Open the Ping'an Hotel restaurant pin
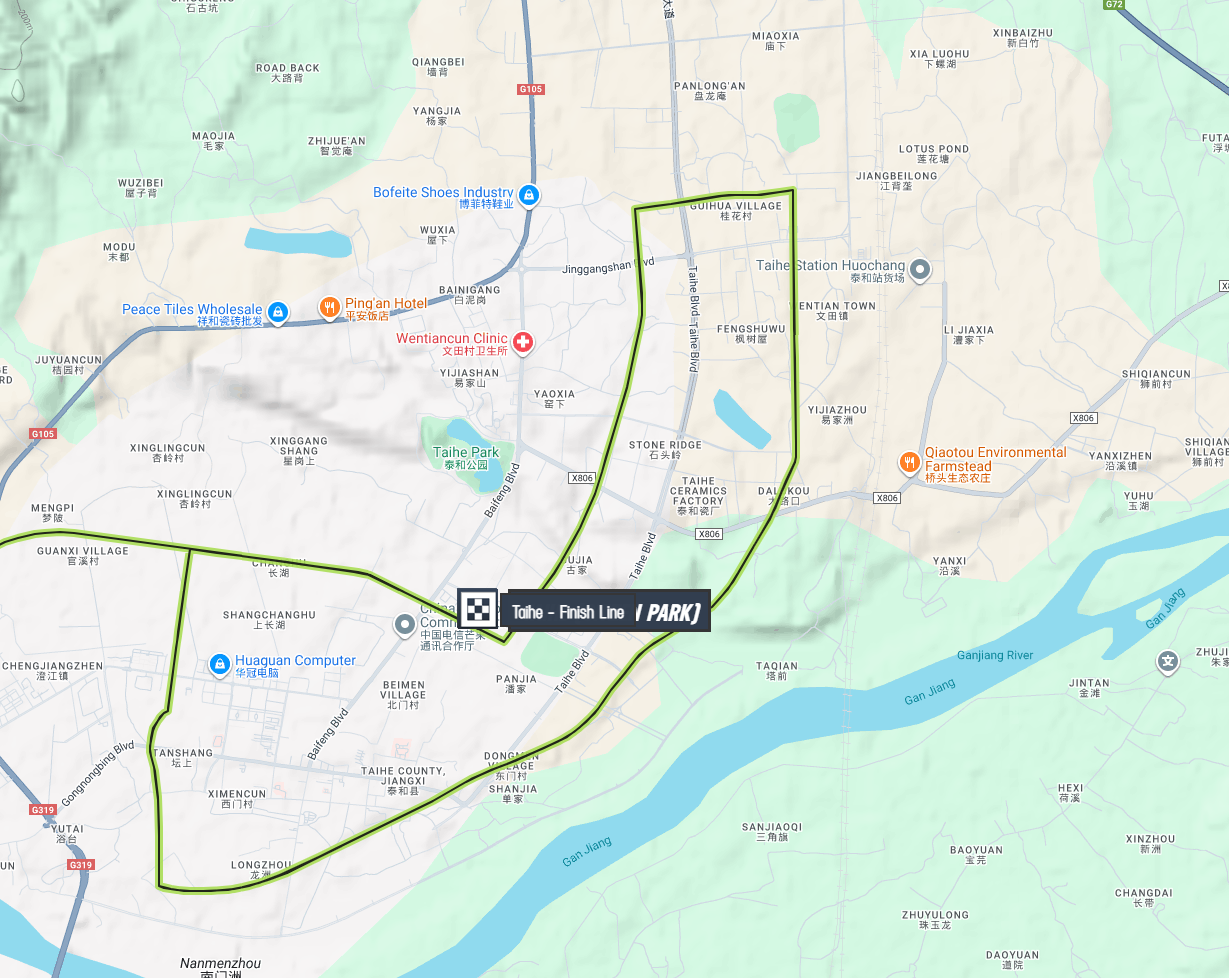 330,308
